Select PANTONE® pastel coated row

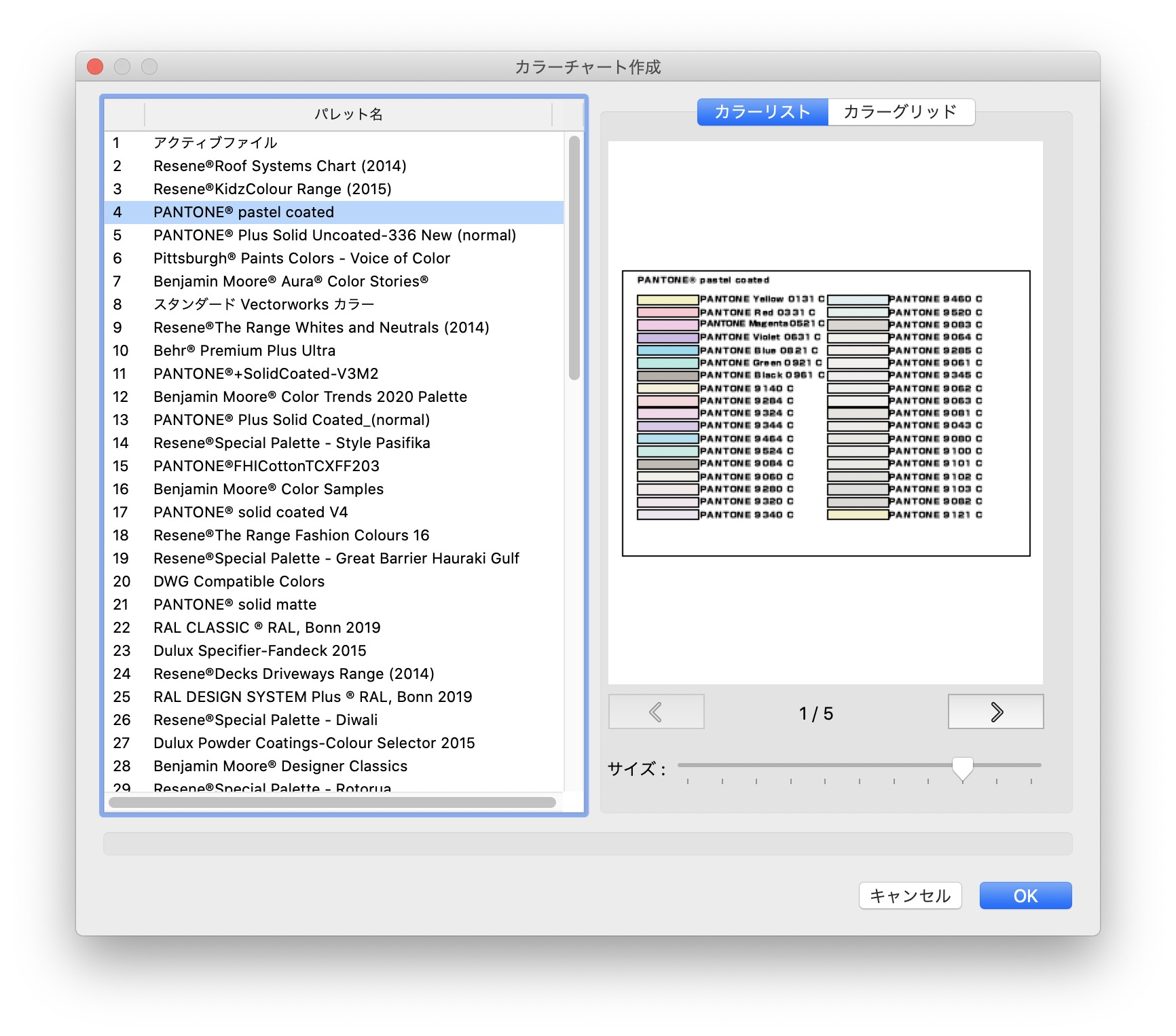click(334, 212)
